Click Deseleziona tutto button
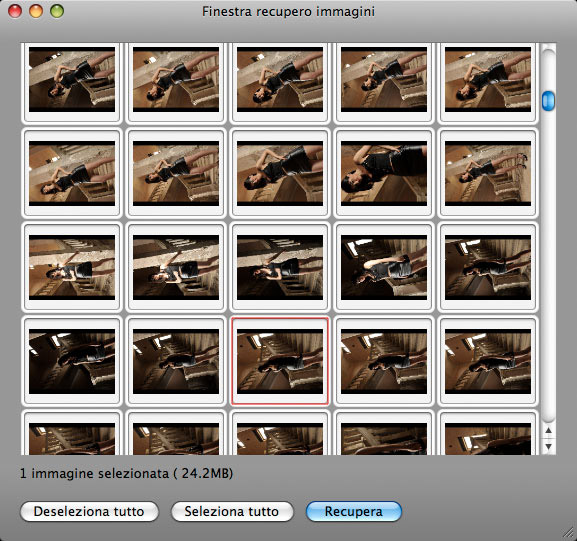The height and width of the screenshot is (541, 577). tap(89, 511)
